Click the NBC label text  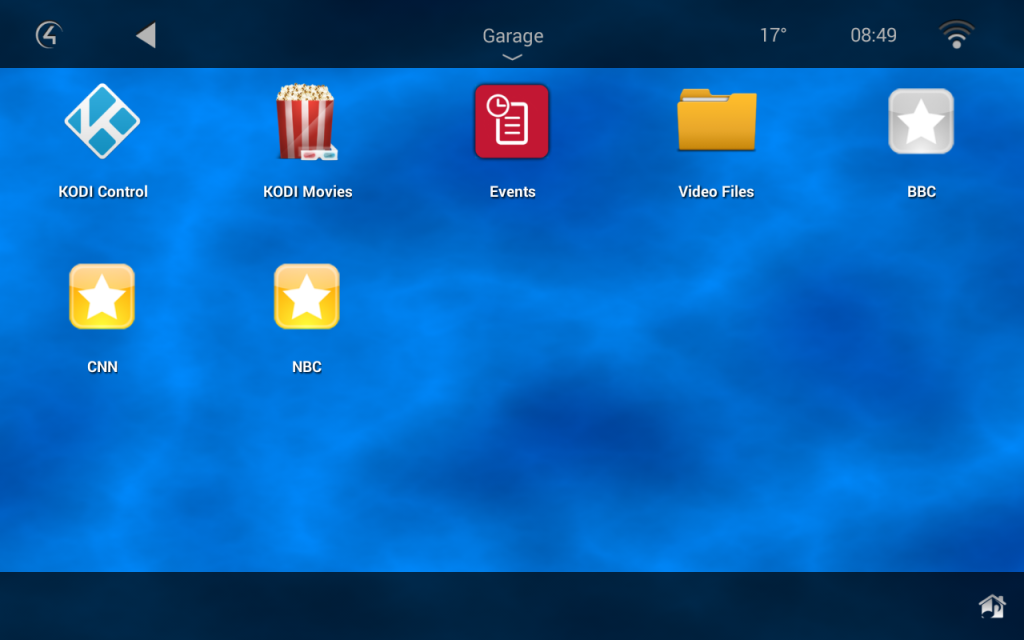[x=307, y=366]
